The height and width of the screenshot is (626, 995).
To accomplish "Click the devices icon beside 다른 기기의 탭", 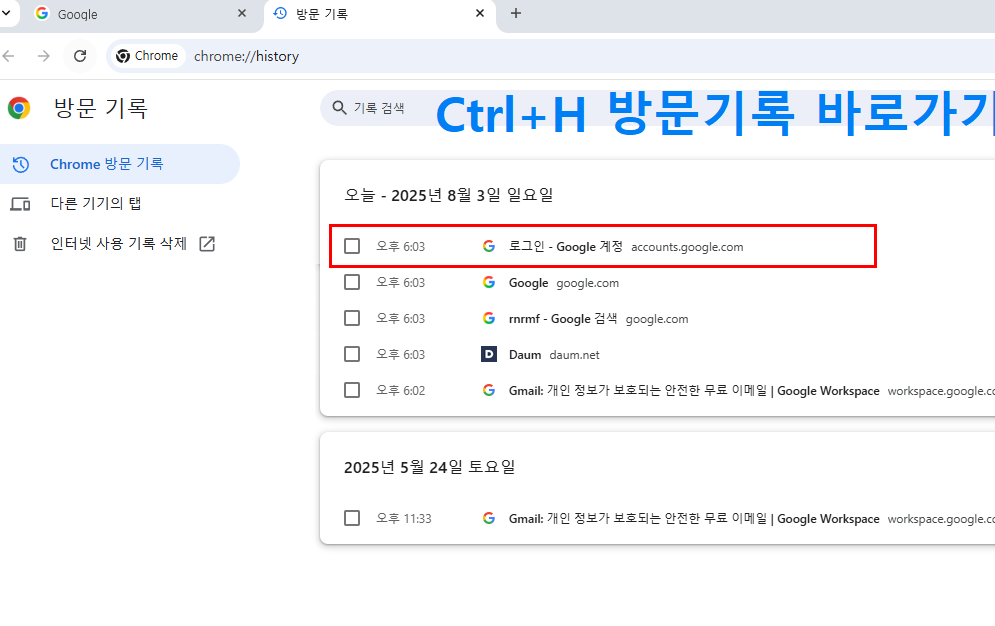I will [20, 204].
